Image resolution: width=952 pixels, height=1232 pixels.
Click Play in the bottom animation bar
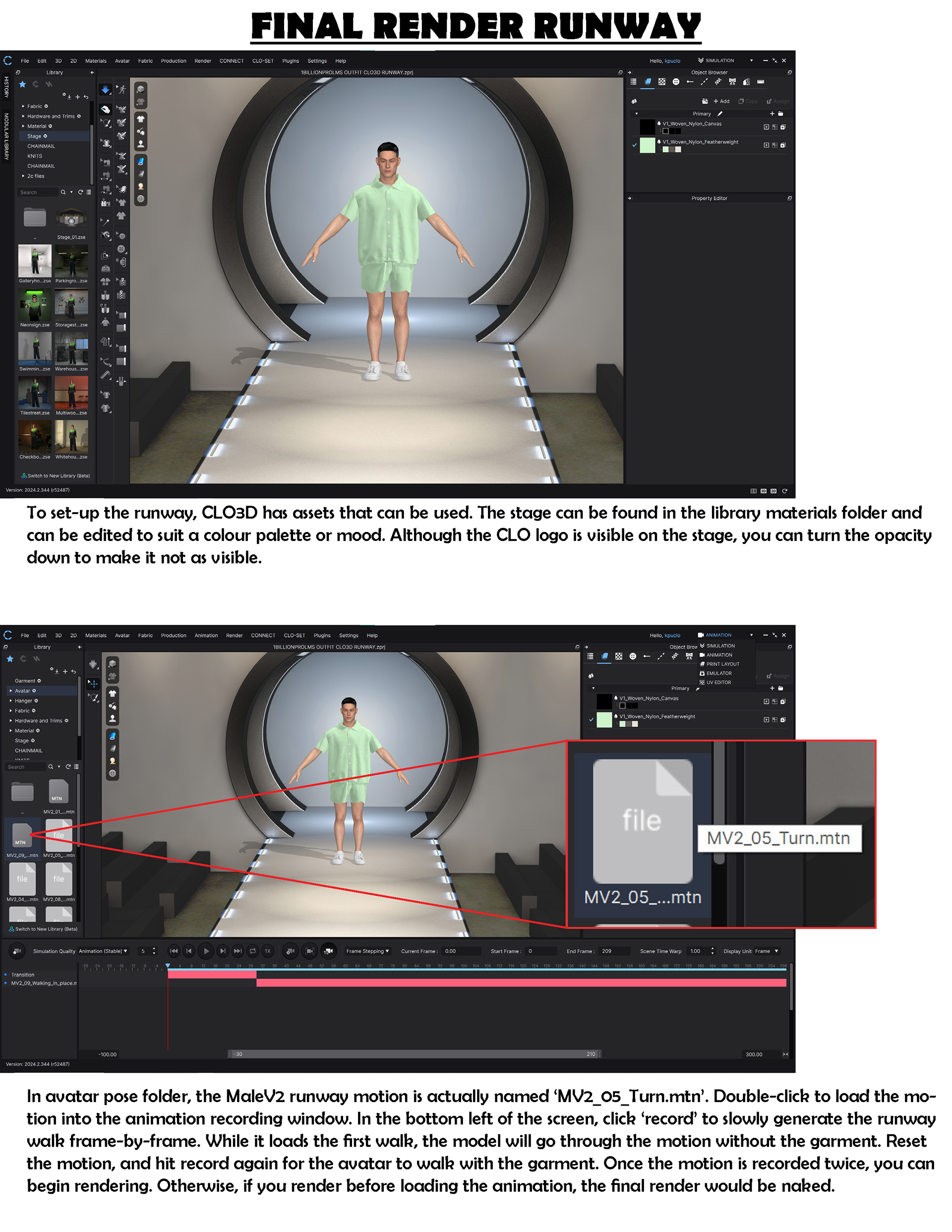(207, 951)
